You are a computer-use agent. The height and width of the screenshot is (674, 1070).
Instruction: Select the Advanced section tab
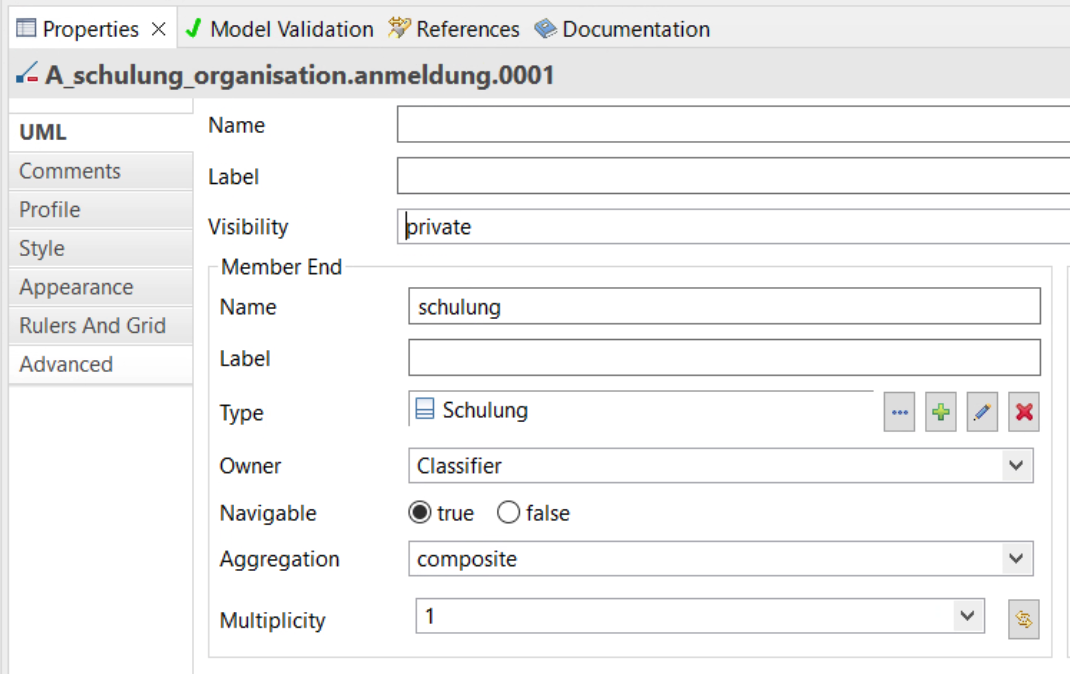(101, 364)
